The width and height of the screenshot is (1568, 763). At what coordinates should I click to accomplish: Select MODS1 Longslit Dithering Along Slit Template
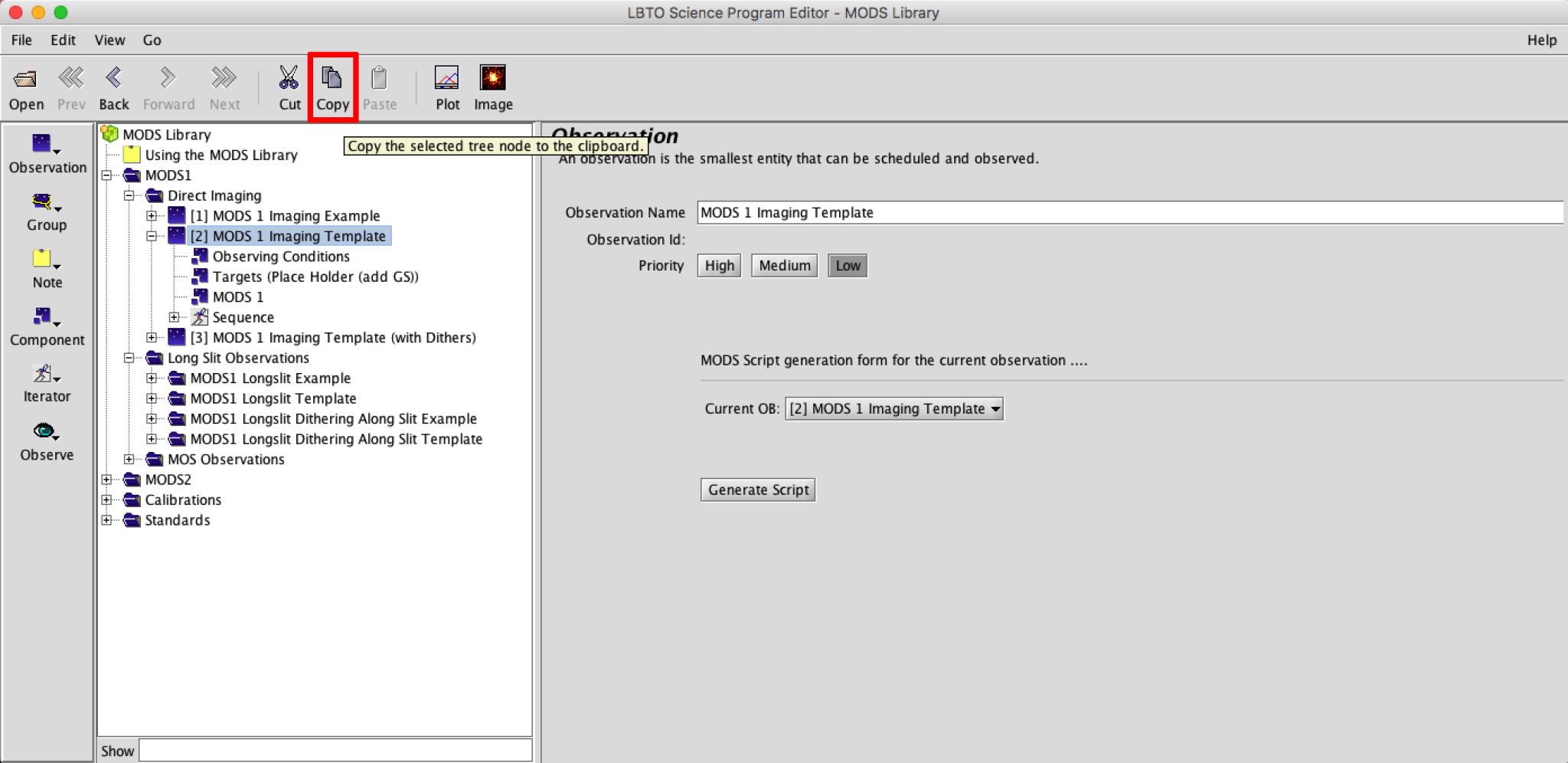click(336, 439)
